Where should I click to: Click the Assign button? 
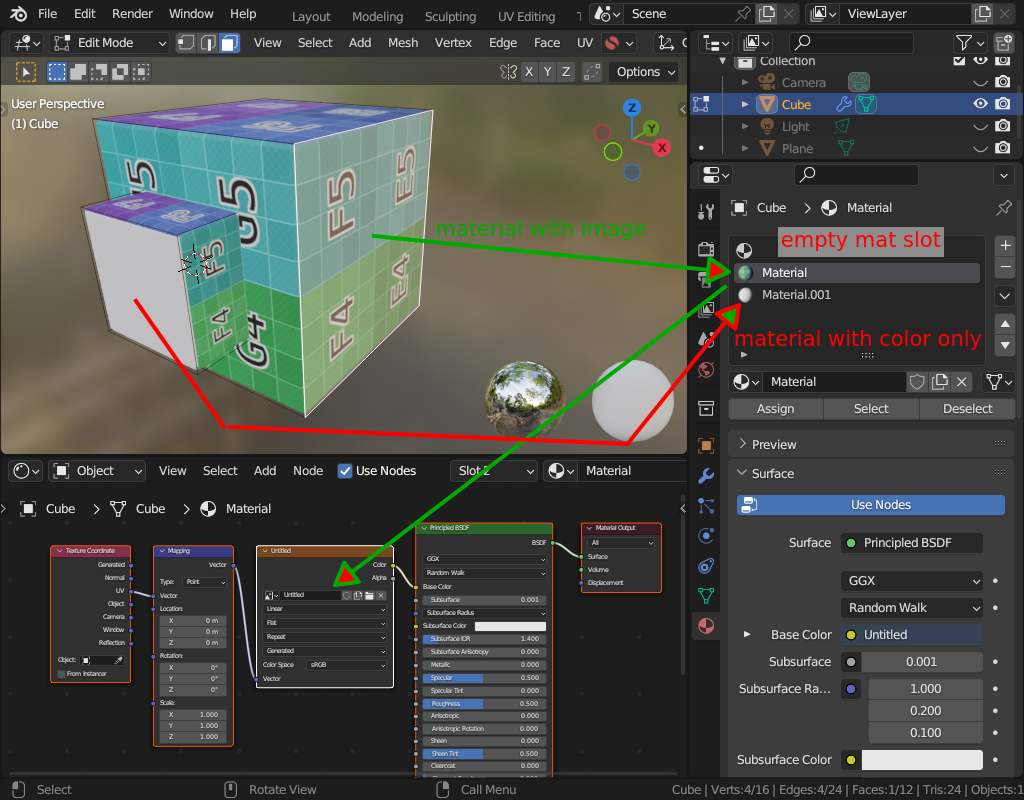(x=775, y=409)
